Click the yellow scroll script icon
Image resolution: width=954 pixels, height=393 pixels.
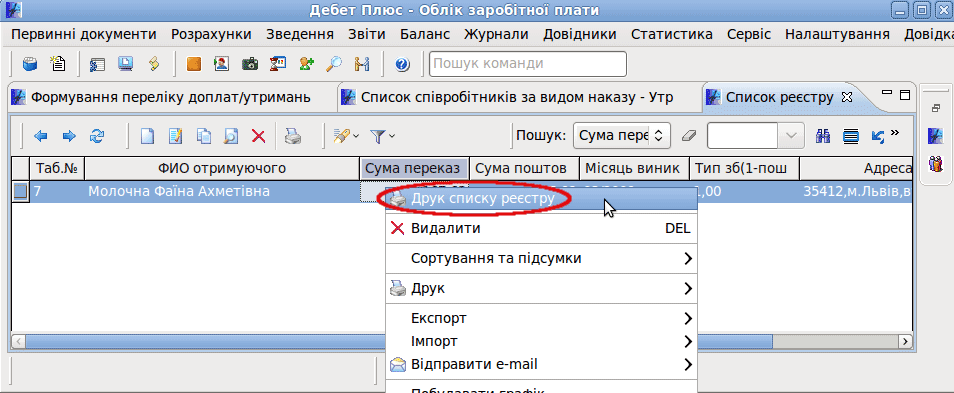154,64
